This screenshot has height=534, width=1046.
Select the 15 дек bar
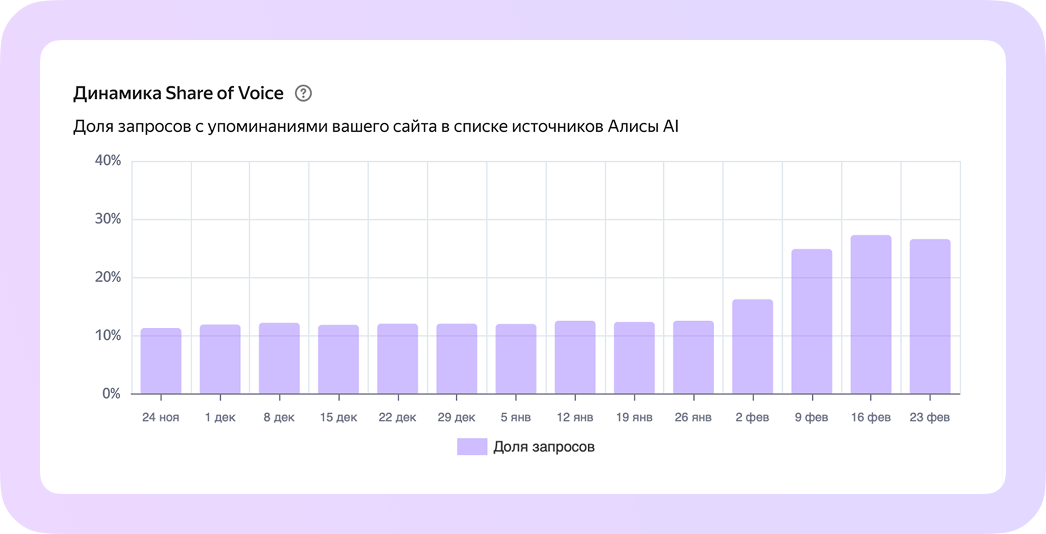pos(338,359)
